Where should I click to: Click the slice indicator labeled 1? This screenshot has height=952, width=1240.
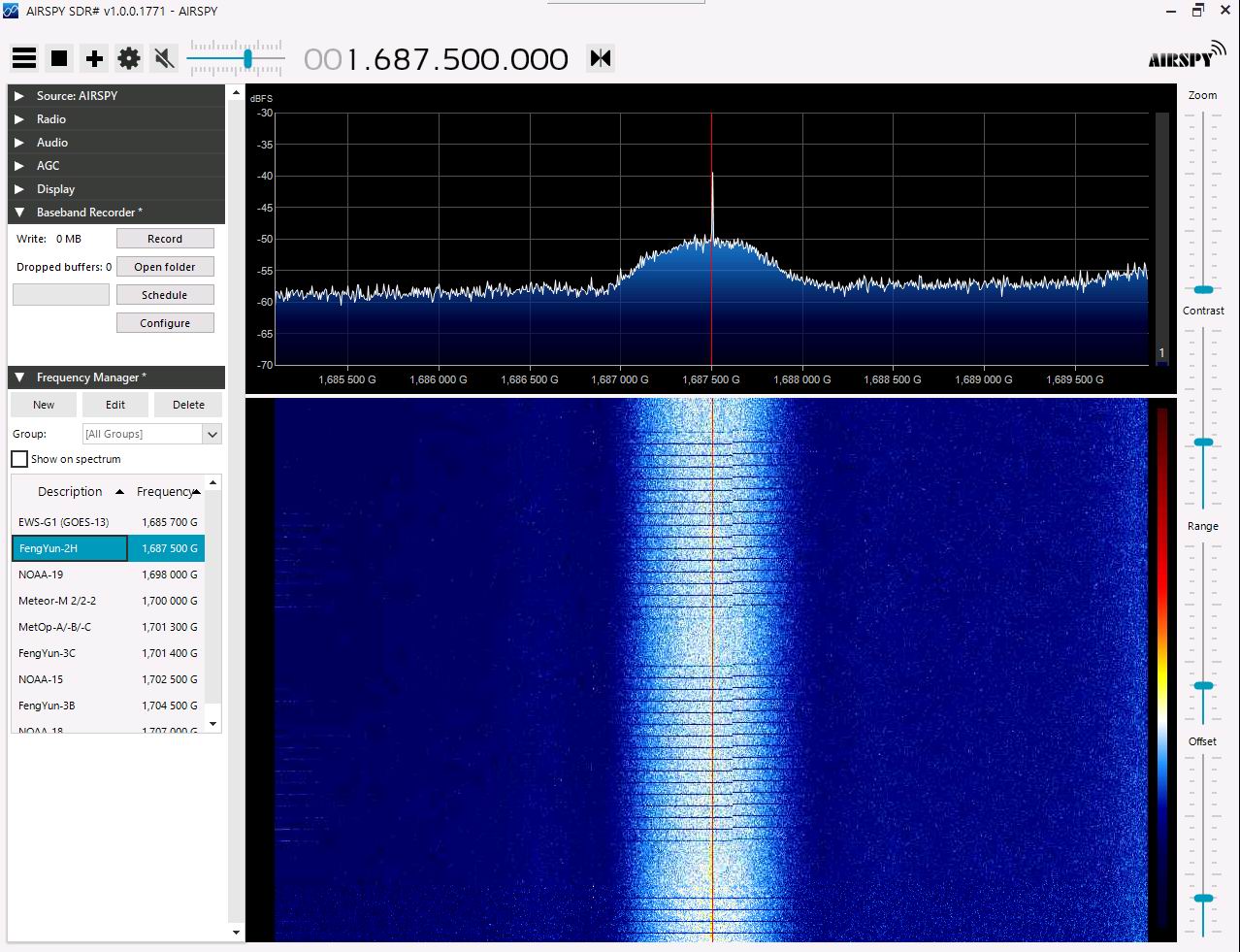[x=1161, y=353]
